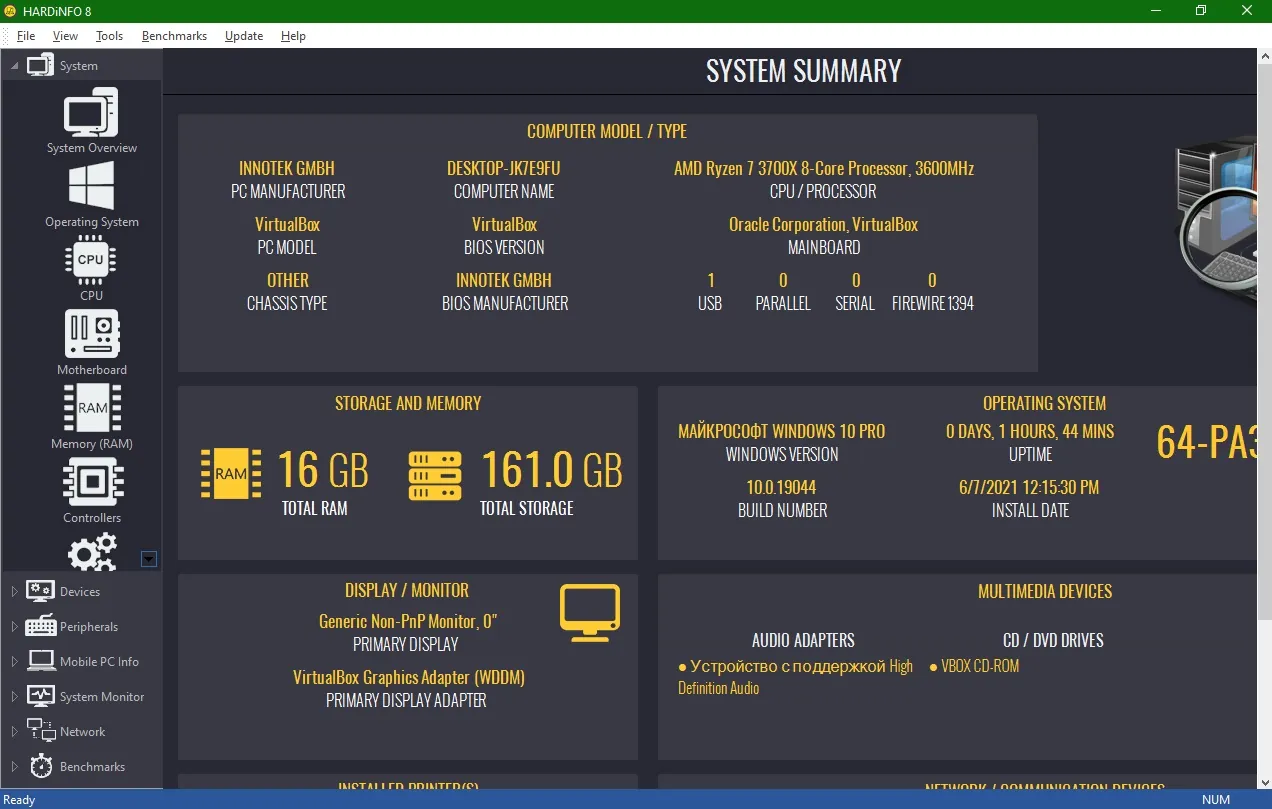The image size is (1272, 809).
Task: Click the SYSTEM SUMMARY heading
Action: tap(804, 71)
